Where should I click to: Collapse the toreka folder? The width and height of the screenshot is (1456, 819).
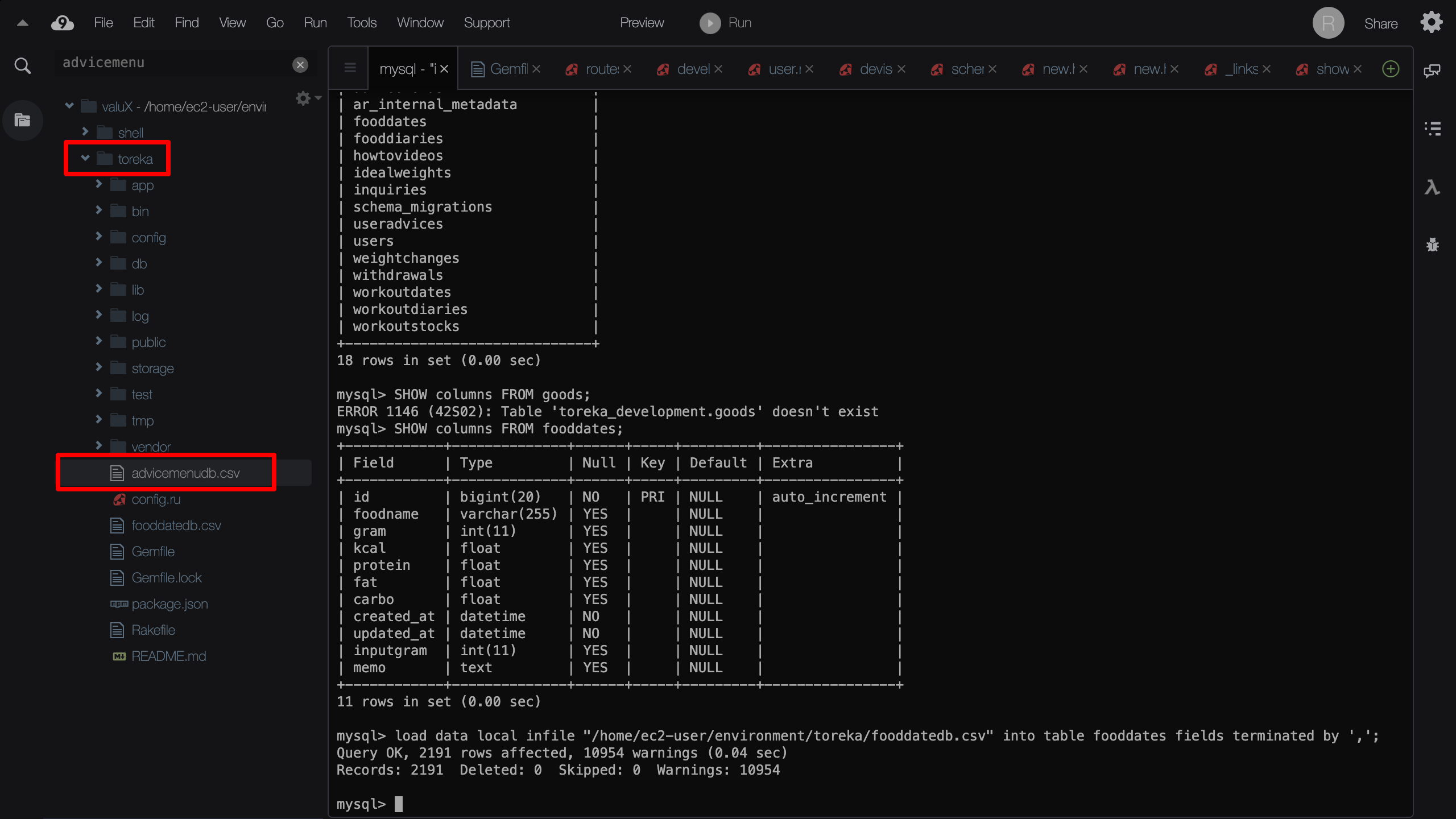85,158
